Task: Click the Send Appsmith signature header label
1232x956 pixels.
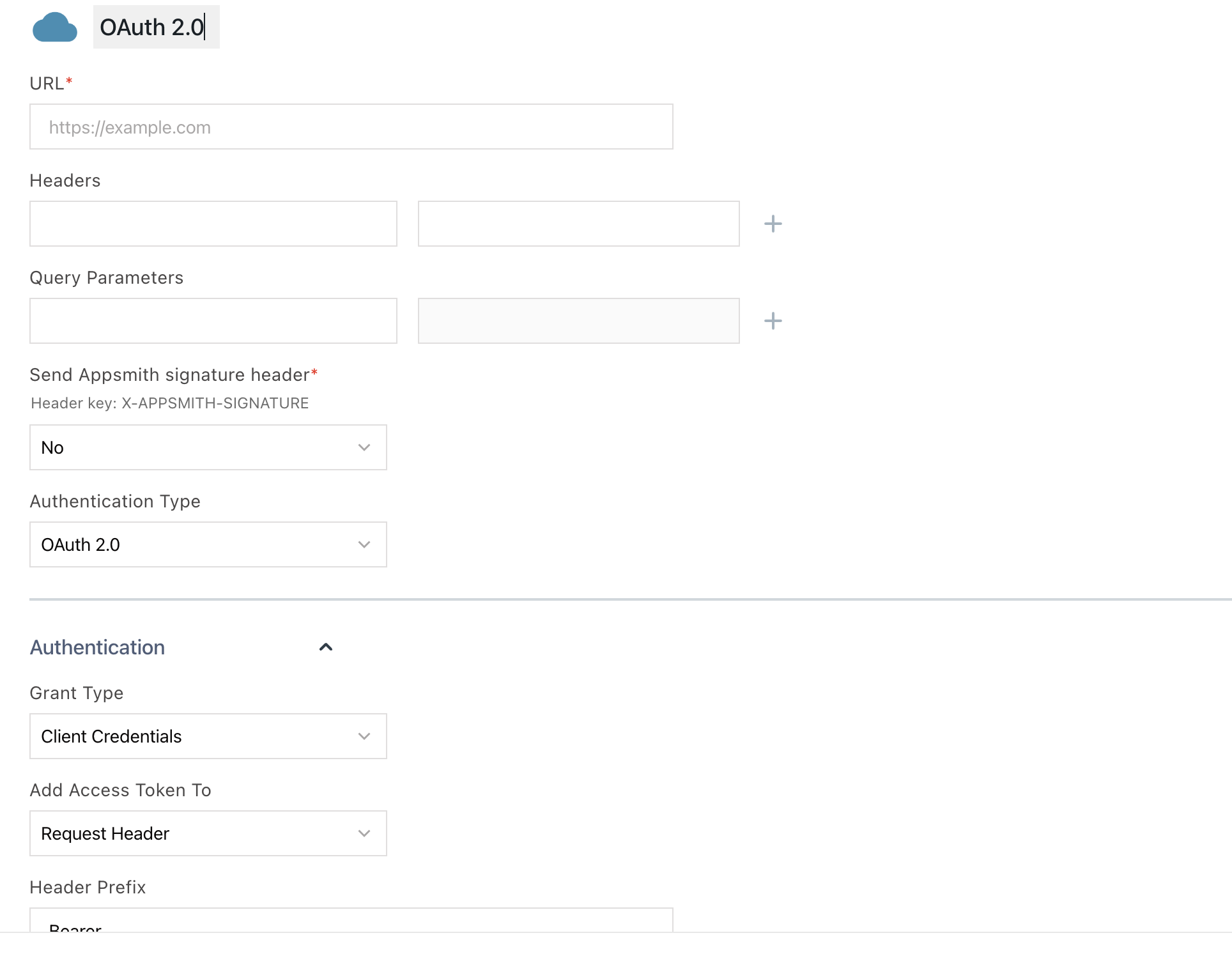Action: [170, 374]
